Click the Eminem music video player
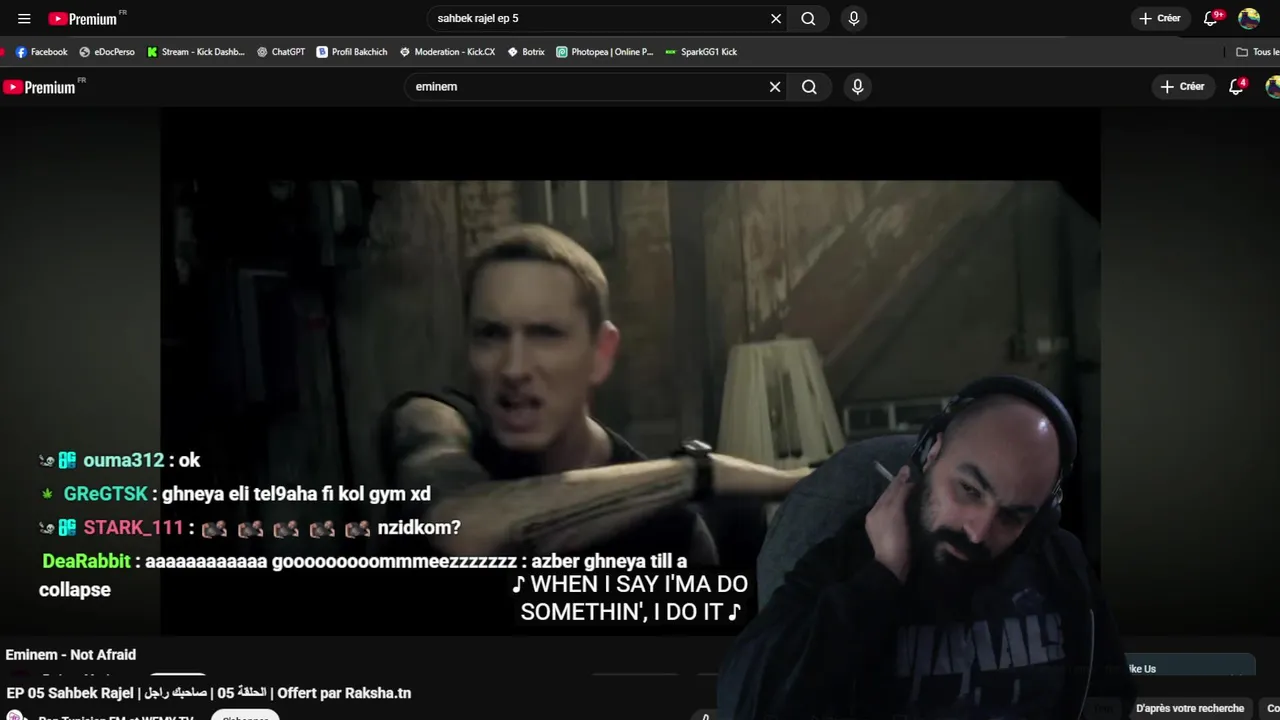Viewport: 1280px width, 720px height. [x=630, y=370]
